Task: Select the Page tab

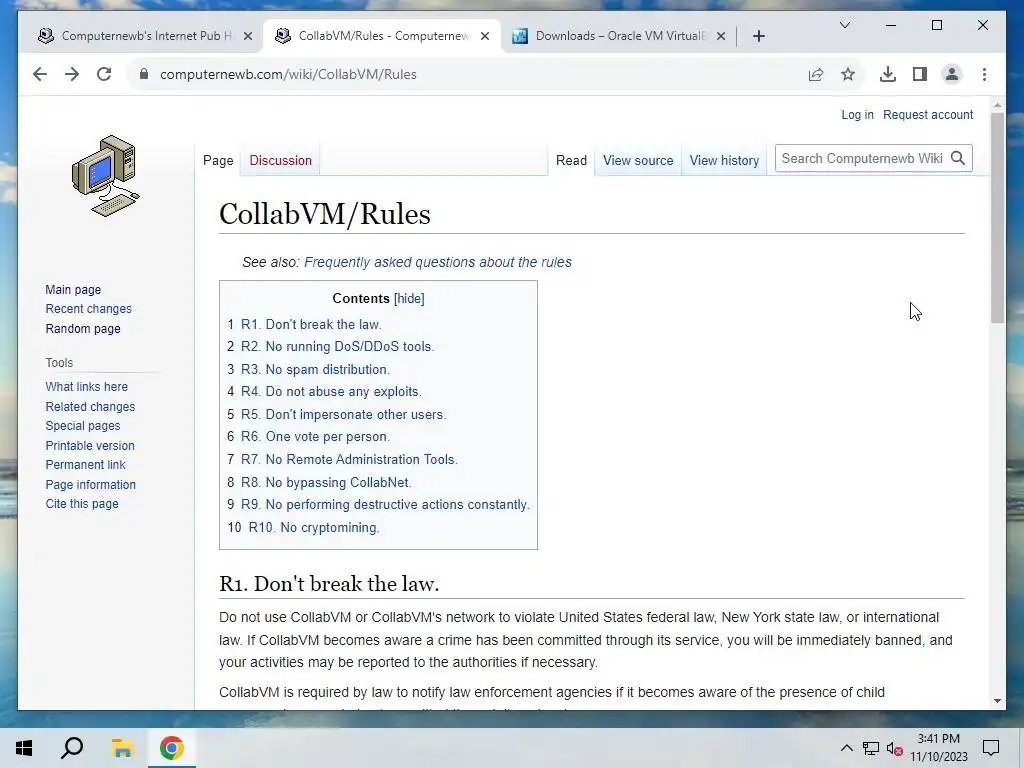Action: click(x=218, y=161)
